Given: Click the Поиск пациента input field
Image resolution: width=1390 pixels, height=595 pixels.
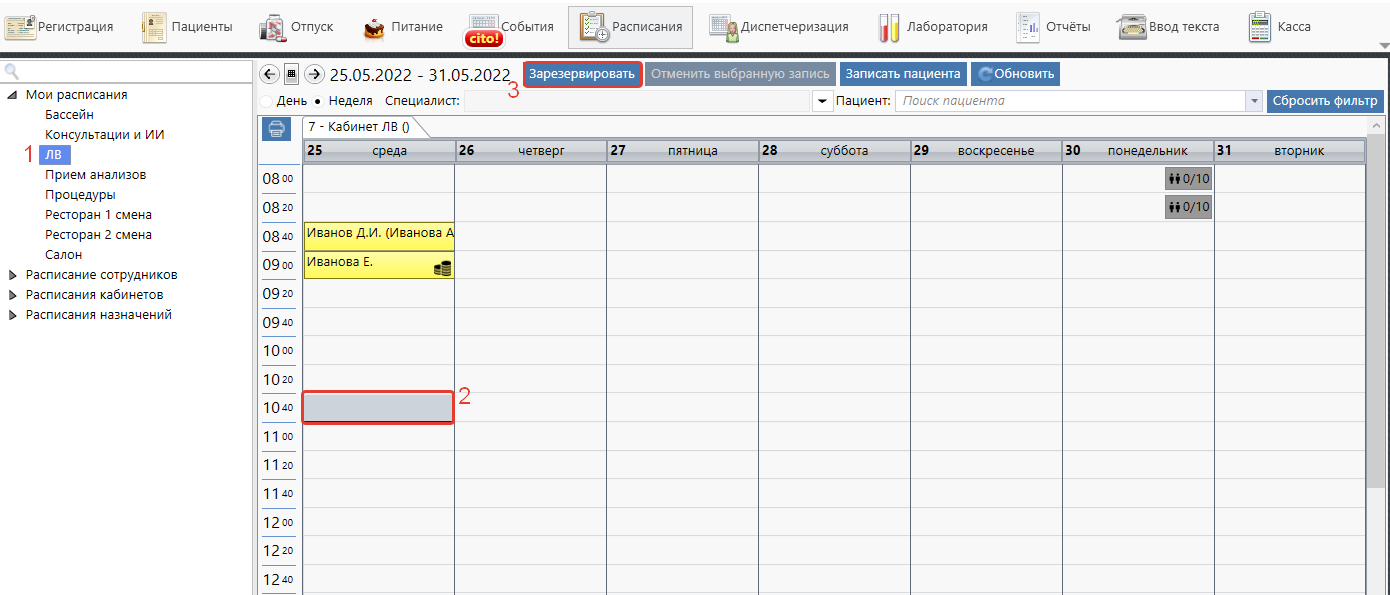Looking at the screenshot, I should 1070,101.
